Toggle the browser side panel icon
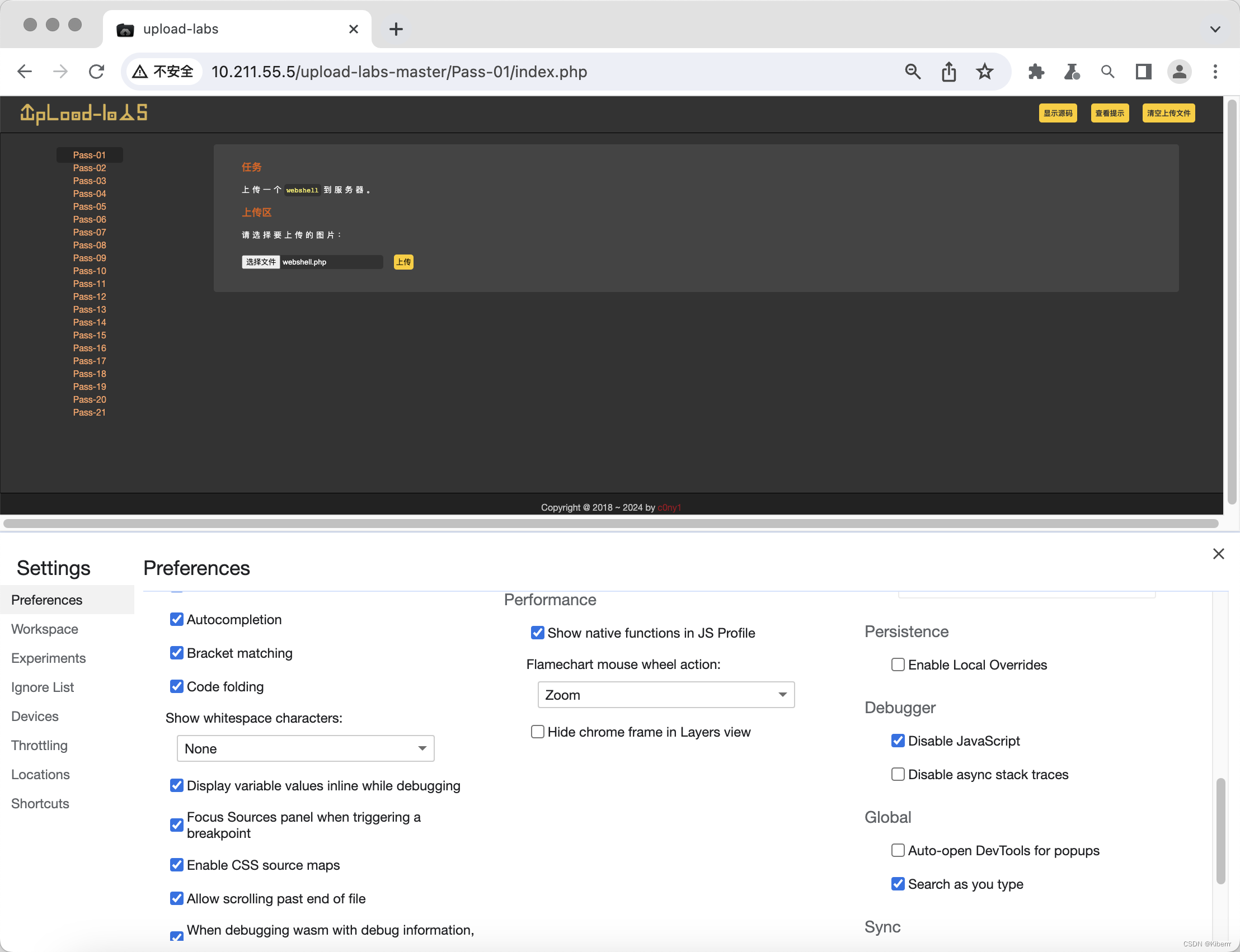The width and height of the screenshot is (1240, 952). [1143, 72]
